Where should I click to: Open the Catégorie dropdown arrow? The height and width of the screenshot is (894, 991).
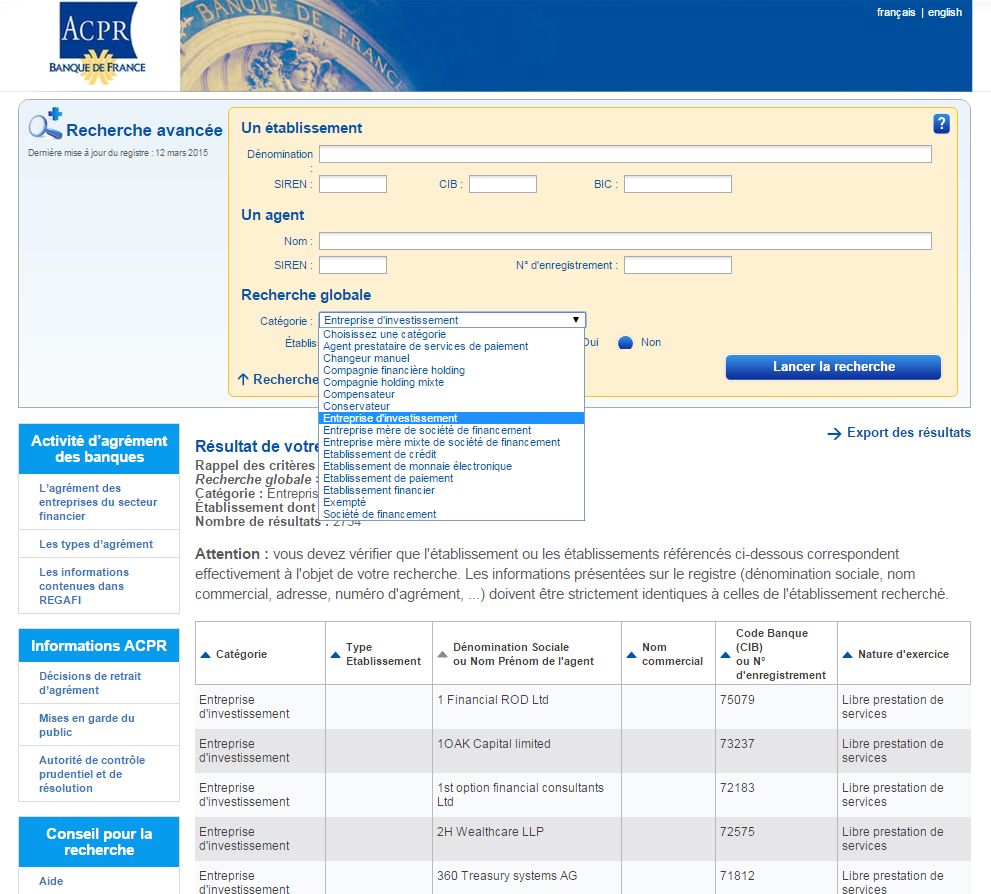point(576,320)
